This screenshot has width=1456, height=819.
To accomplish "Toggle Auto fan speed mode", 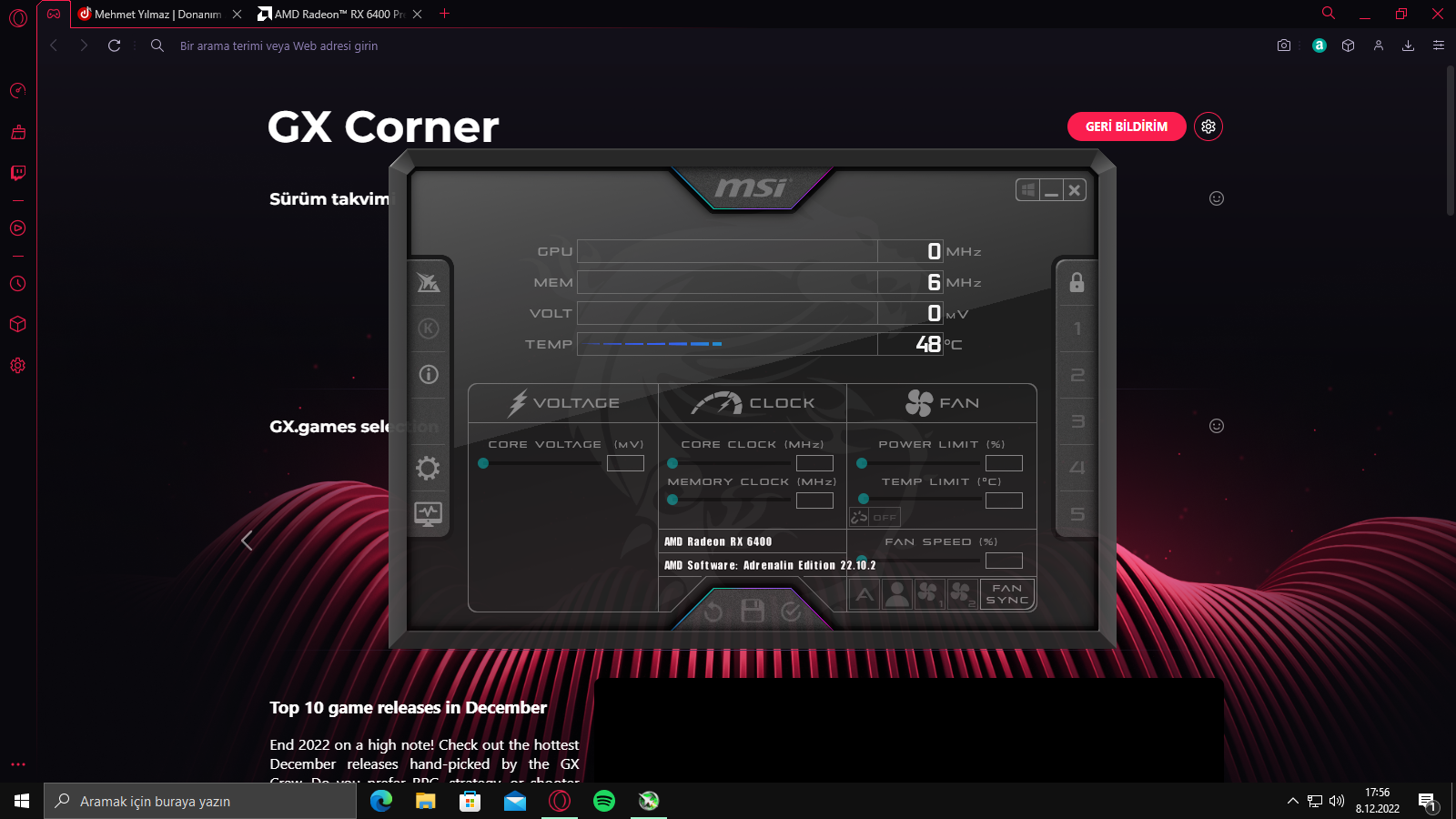I will [x=864, y=594].
